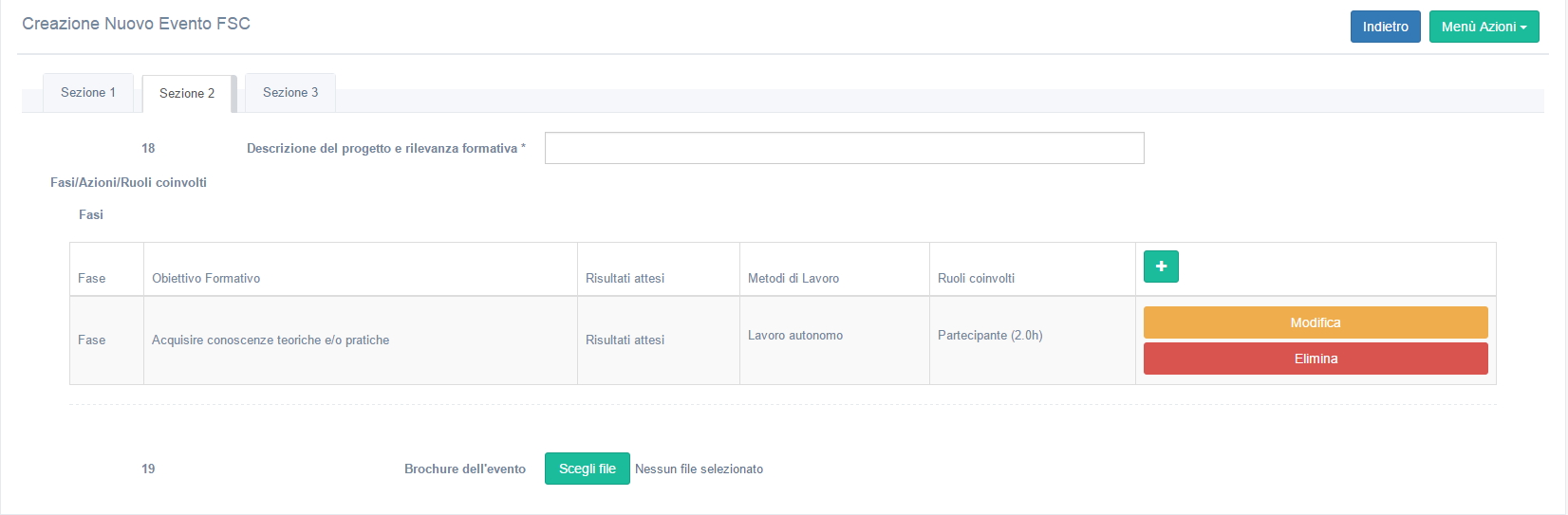Click the green plus icon to add a phase
The height and width of the screenshot is (515, 1568).
click(x=1161, y=267)
